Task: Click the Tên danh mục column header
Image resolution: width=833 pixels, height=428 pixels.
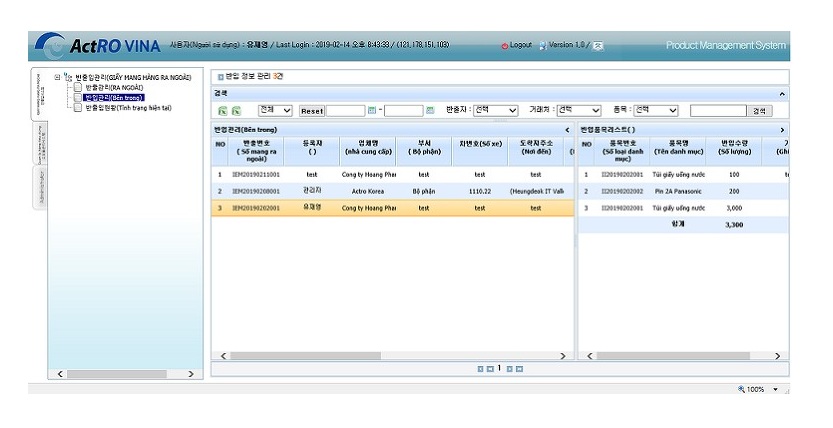Action: [x=678, y=151]
